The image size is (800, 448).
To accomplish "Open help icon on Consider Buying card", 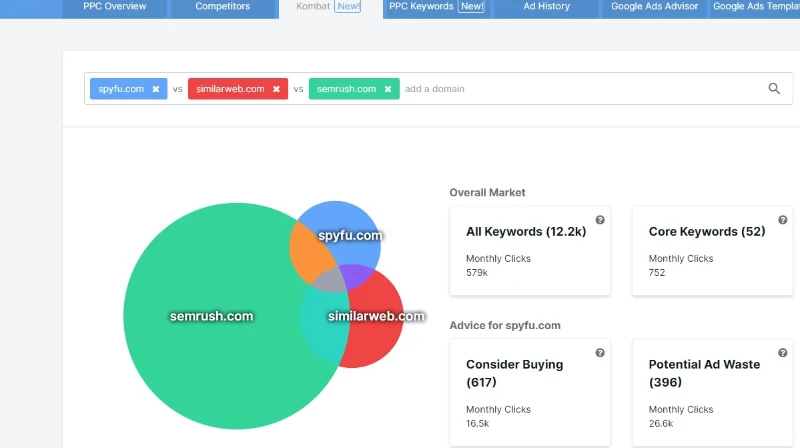I will tap(600, 353).
